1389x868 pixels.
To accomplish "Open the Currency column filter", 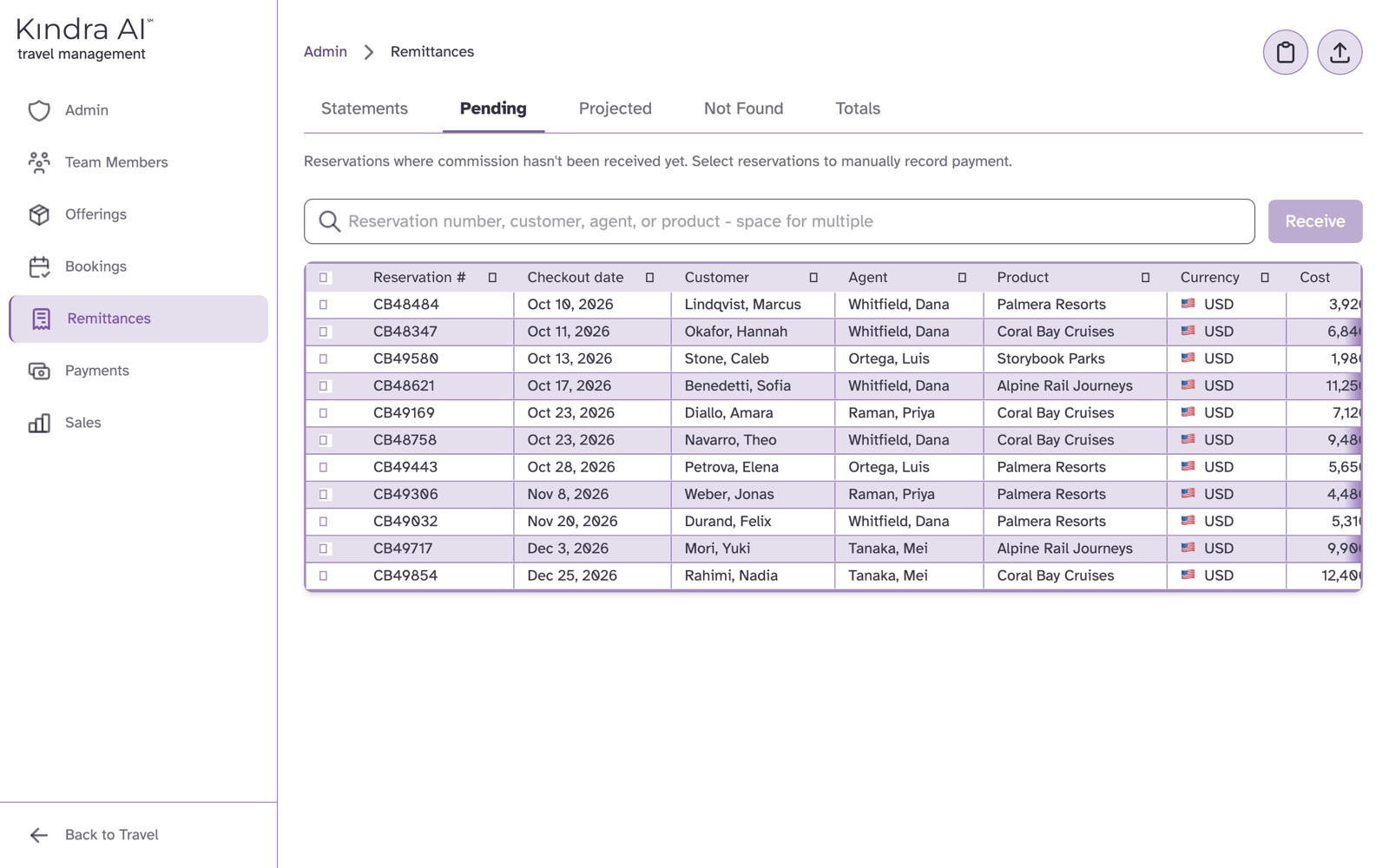I will click(1265, 278).
